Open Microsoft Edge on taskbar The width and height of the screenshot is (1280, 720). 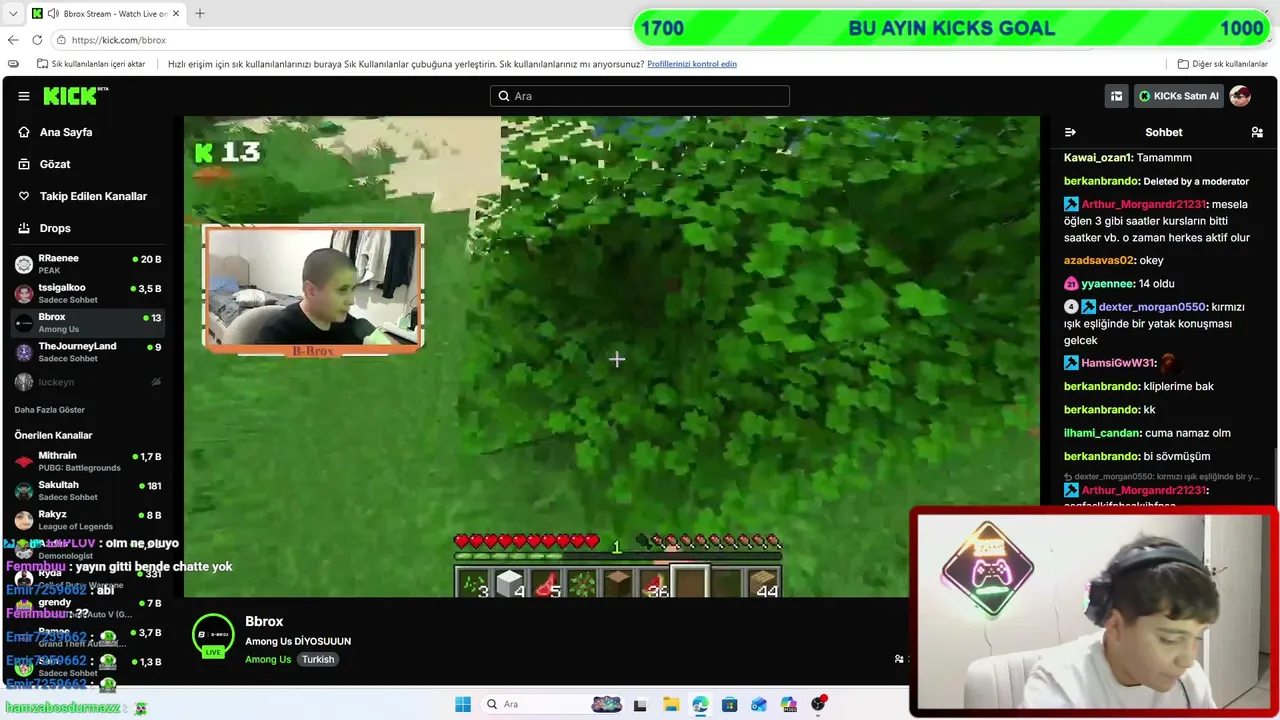tap(700, 704)
